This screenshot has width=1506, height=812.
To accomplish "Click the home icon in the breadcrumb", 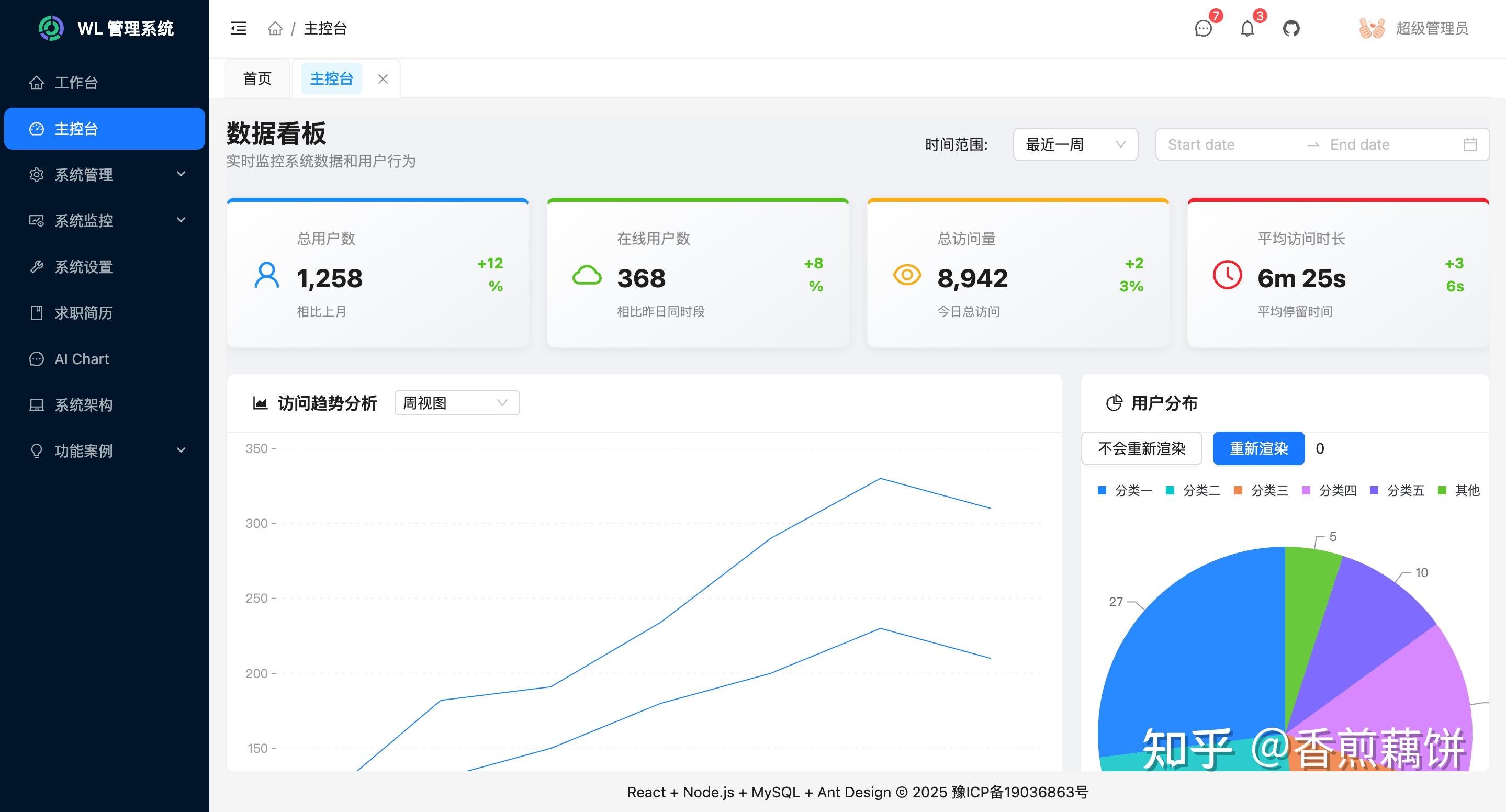I will (x=275, y=29).
